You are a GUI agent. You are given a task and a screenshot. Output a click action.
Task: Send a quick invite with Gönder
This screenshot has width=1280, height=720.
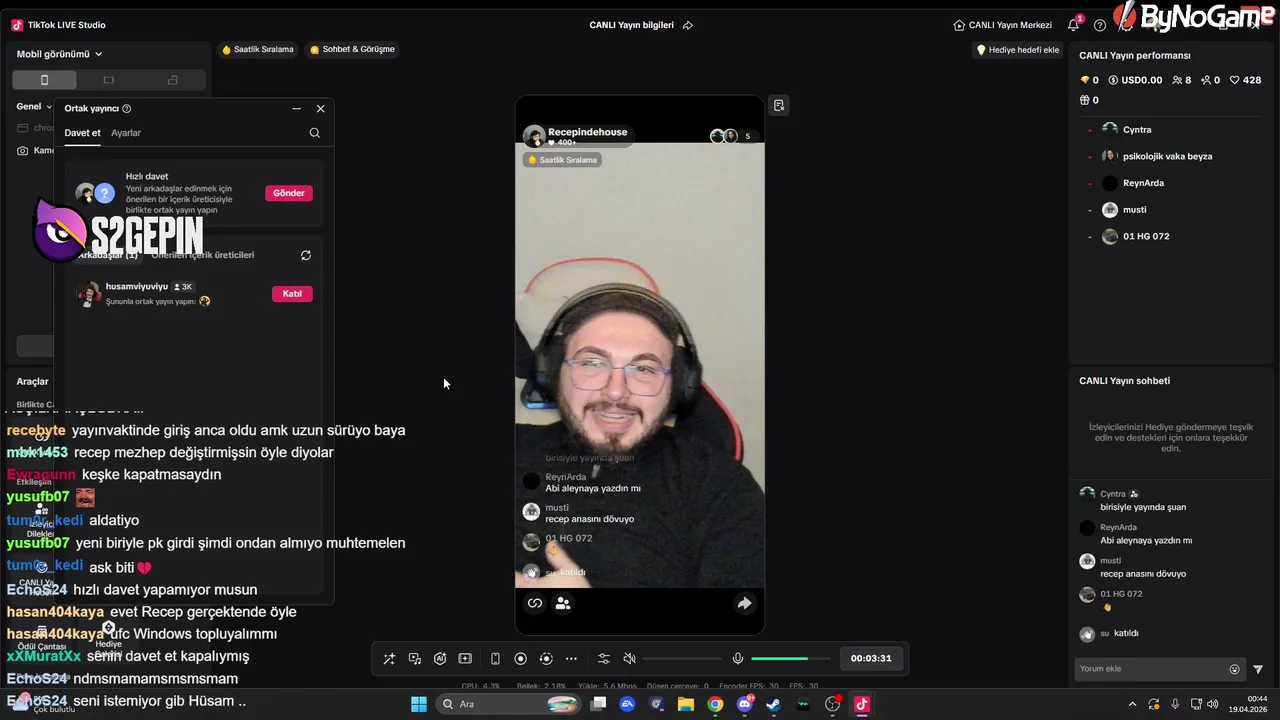click(289, 193)
